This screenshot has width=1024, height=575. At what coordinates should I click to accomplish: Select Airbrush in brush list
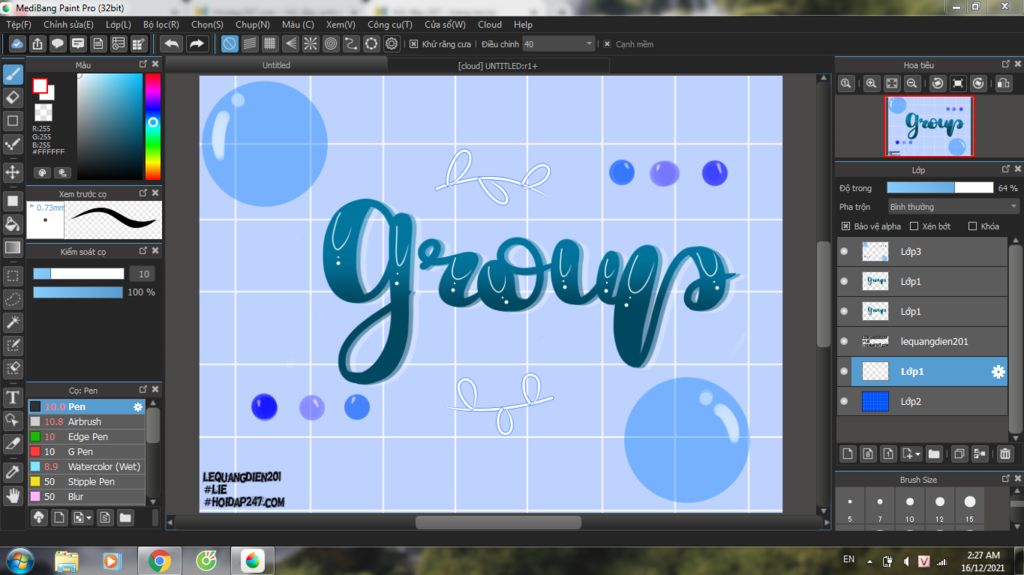(87, 421)
